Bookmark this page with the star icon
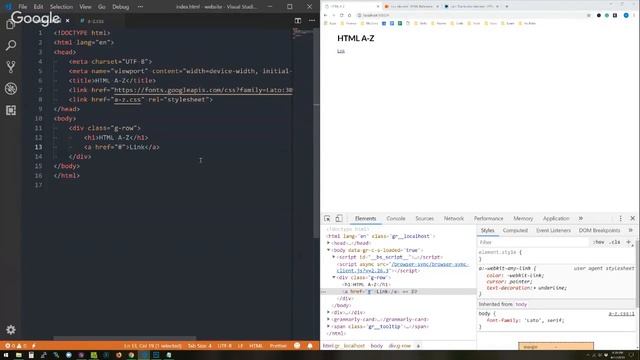 (589, 15)
